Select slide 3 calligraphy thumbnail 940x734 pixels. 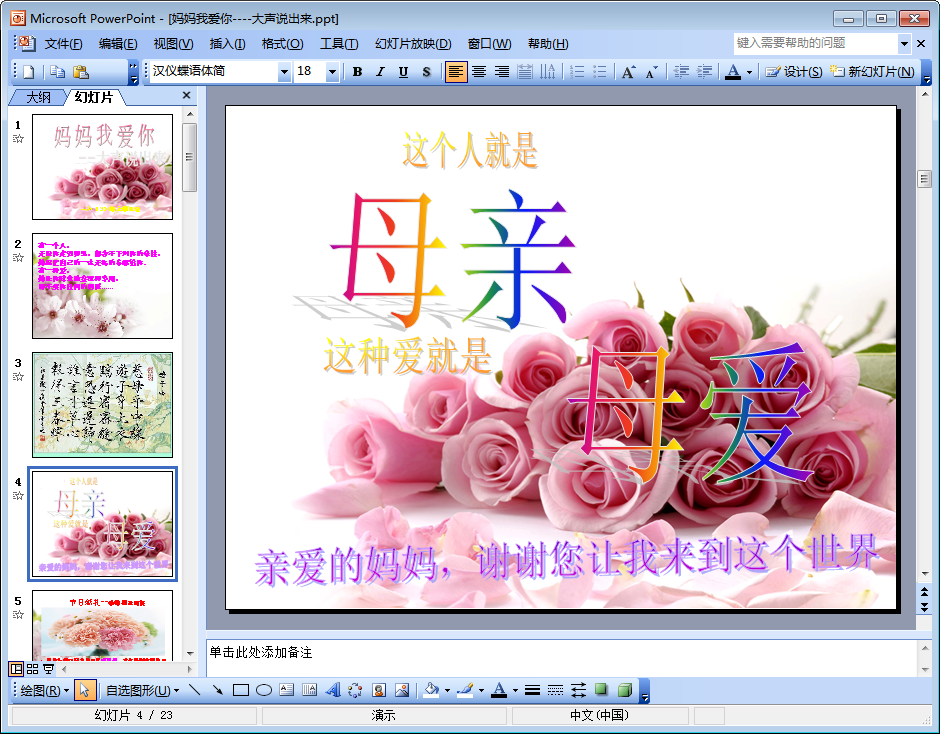(x=103, y=405)
